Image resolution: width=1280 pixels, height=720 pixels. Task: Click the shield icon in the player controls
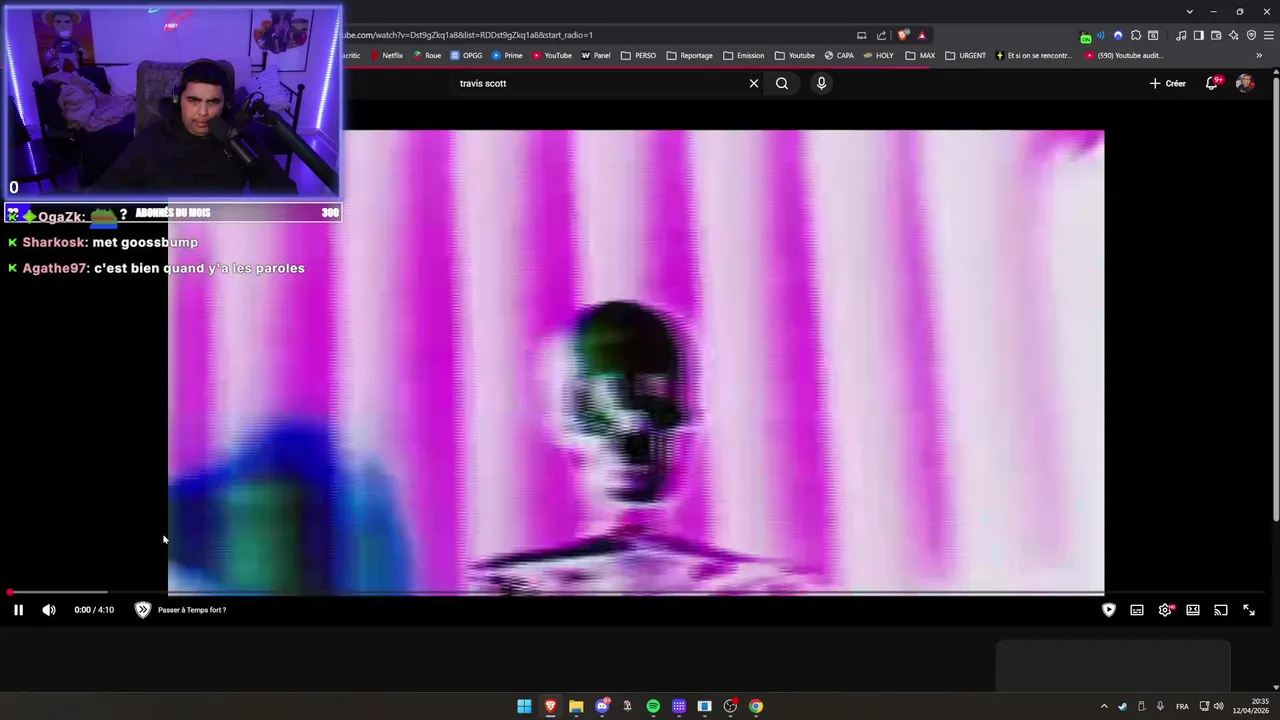1109,610
